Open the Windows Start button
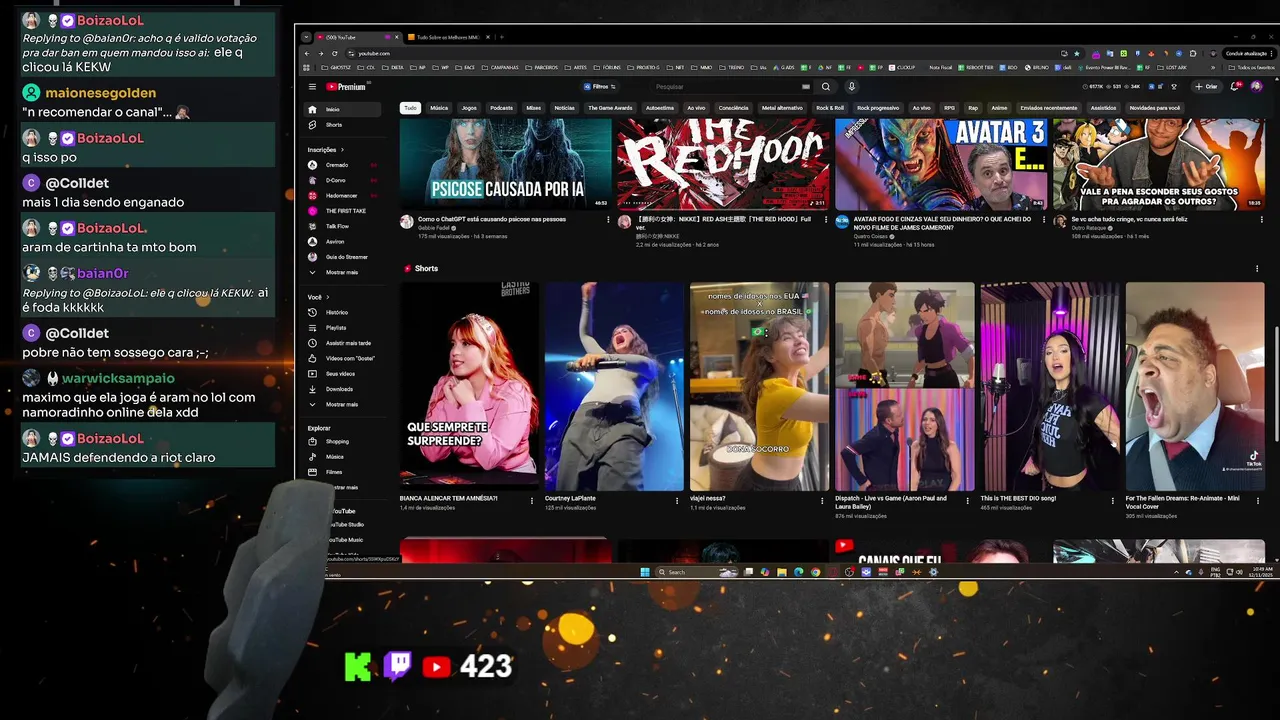The image size is (1280, 720). 644,572
